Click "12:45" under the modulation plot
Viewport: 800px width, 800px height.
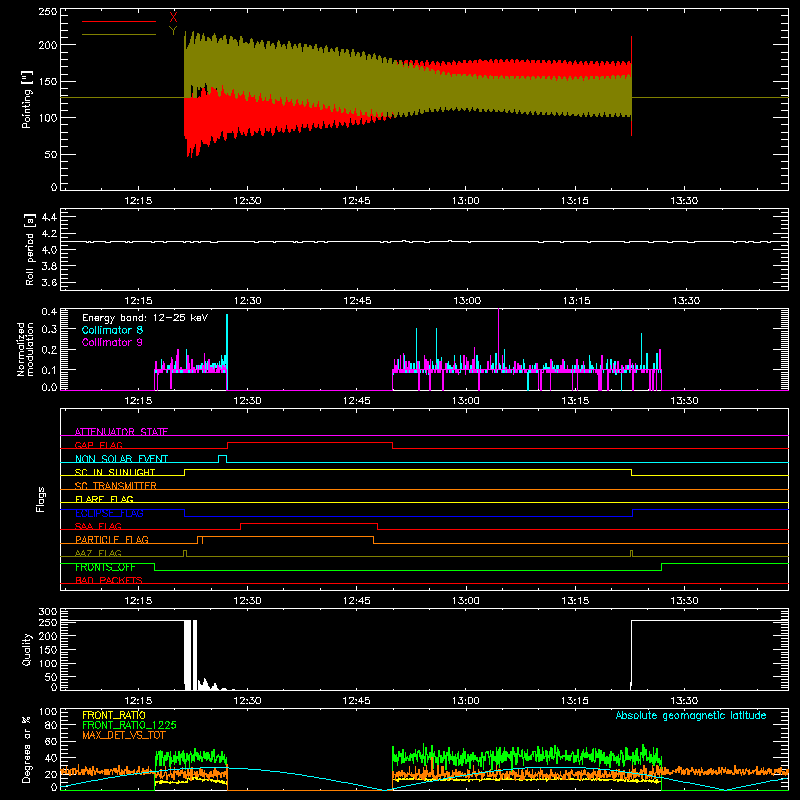(356, 401)
